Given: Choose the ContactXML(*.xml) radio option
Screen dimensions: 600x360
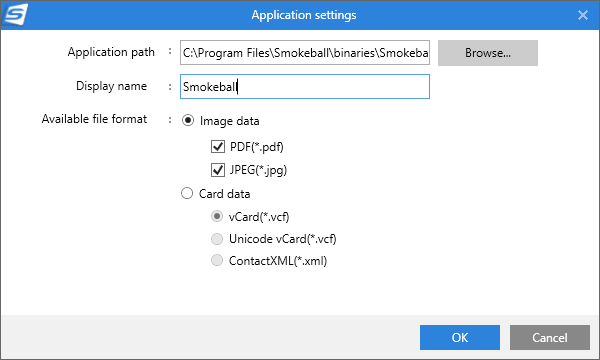Looking at the screenshot, I should pos(217,261).
